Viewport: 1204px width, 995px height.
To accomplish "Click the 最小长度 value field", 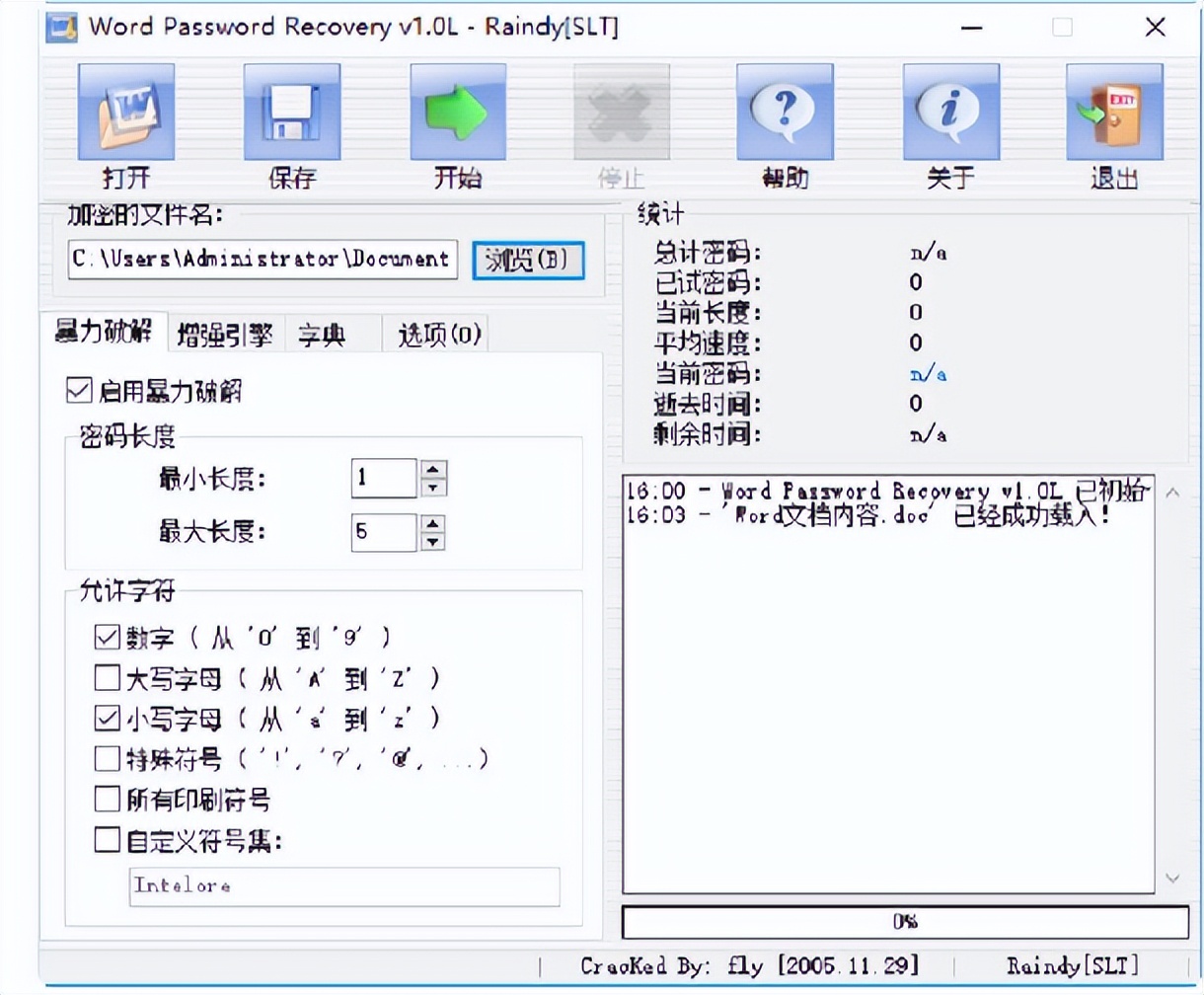I will [384, 478].
